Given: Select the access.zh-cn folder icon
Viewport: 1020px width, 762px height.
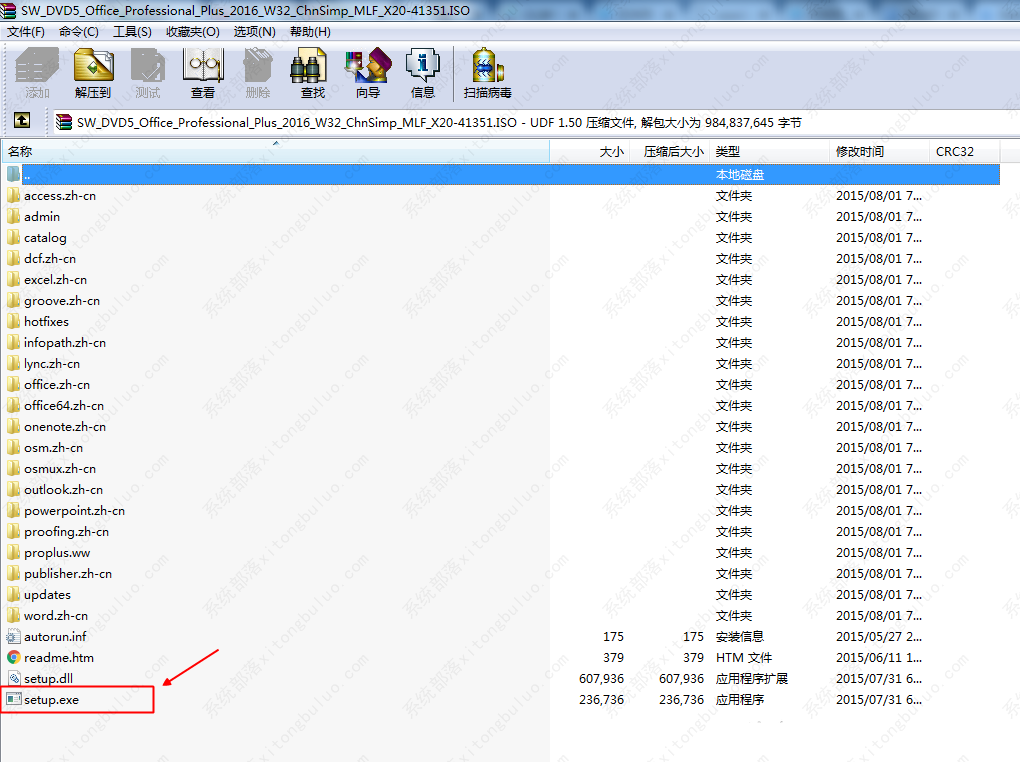Looking at the screenshot, I should tap(14, 195).
